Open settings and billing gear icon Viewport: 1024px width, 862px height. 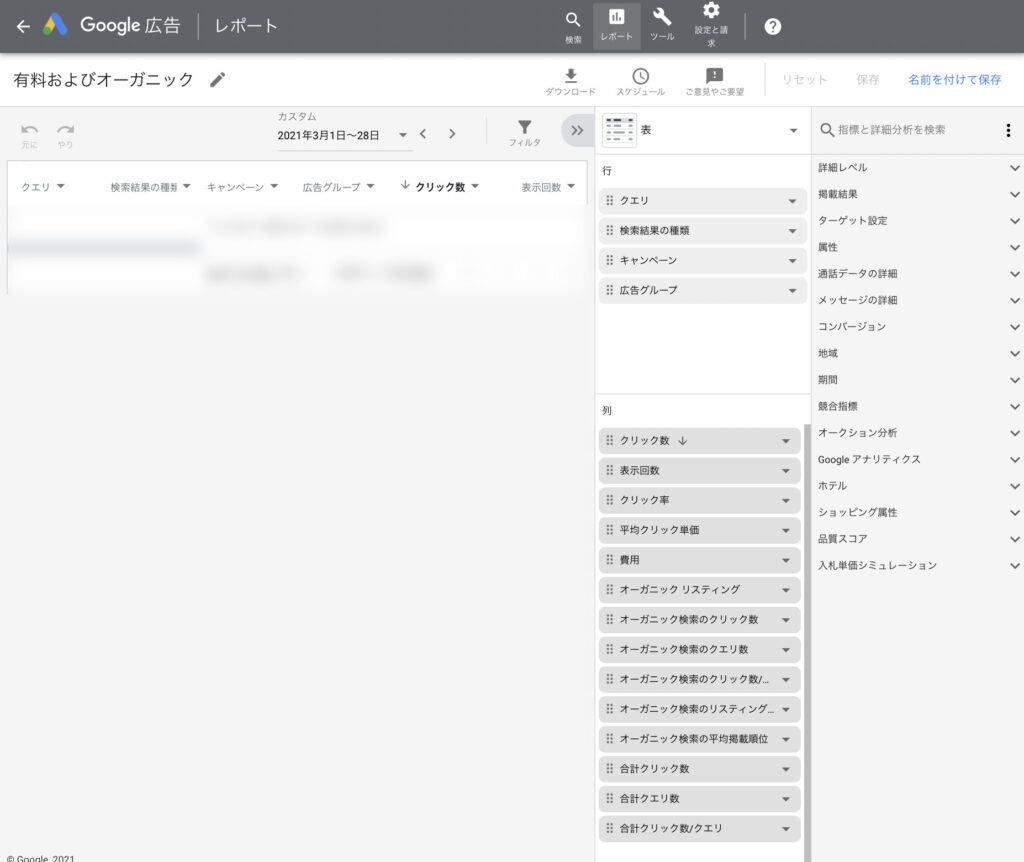tap(711, 12)
